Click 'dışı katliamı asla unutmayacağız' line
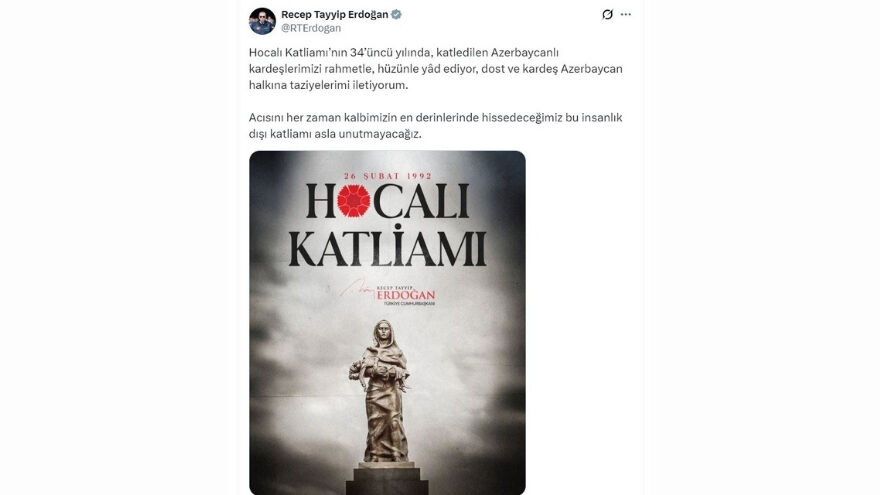The image size is (880, 495). (335, 134)
